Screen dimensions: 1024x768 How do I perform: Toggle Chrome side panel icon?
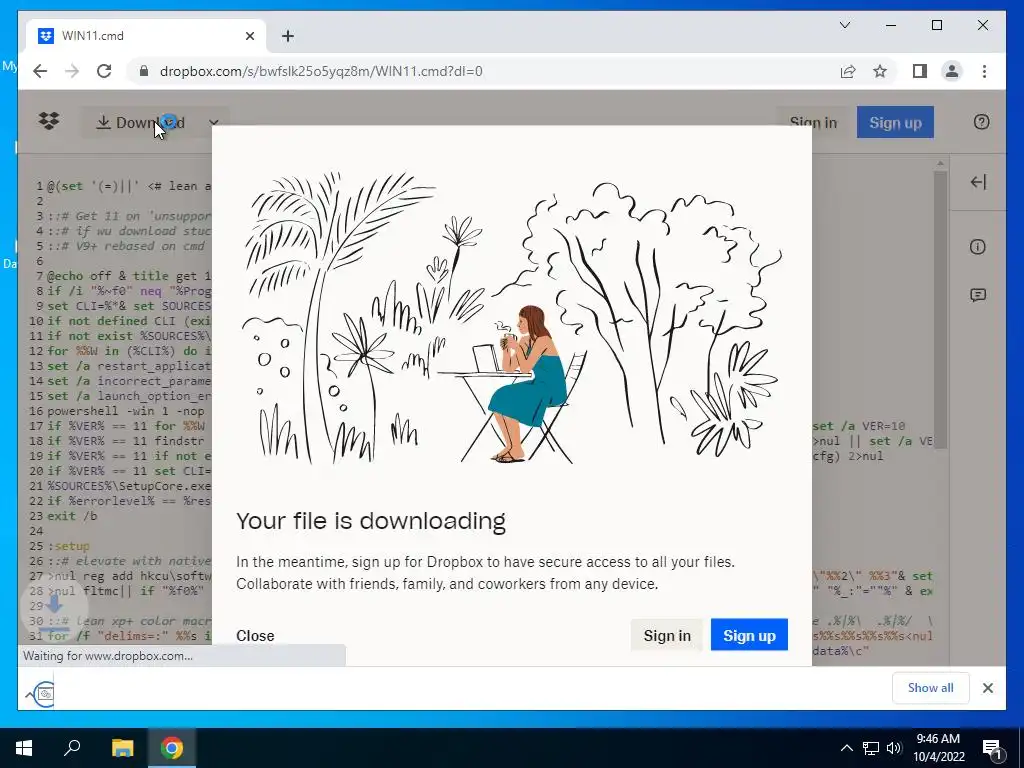pyautogui.click(x=920, y=71)
